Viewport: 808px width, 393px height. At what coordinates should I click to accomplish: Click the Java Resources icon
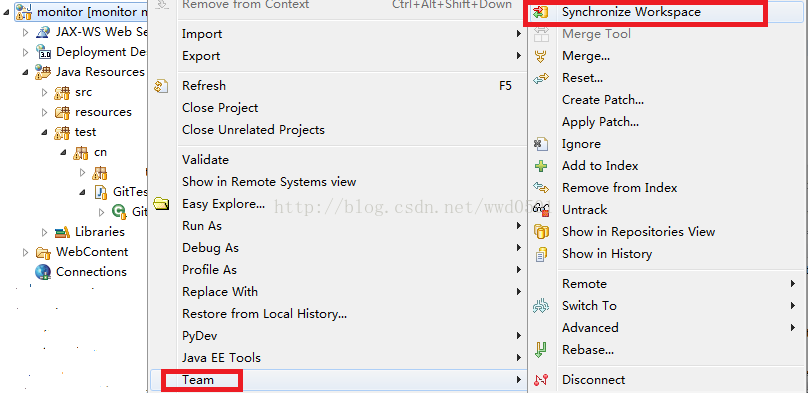coord(43,72)
